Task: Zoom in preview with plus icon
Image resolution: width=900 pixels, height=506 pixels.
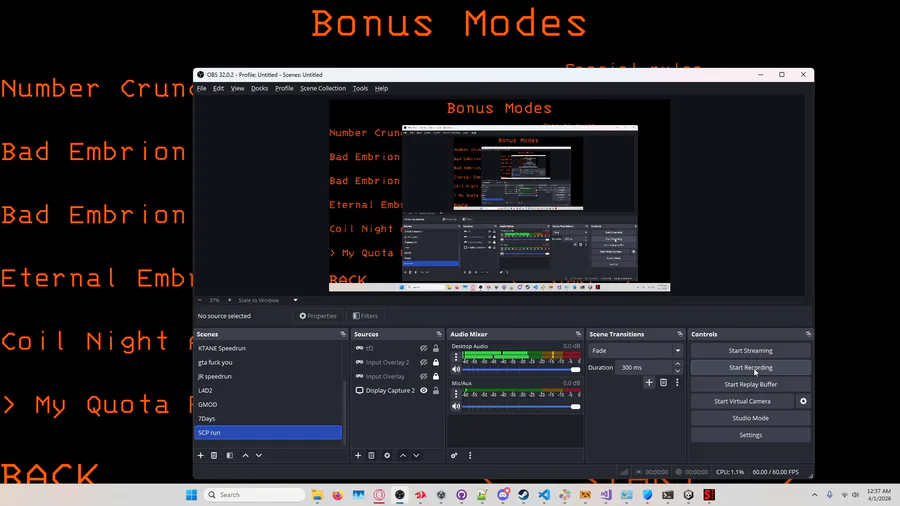Action: tap(230, 300)
